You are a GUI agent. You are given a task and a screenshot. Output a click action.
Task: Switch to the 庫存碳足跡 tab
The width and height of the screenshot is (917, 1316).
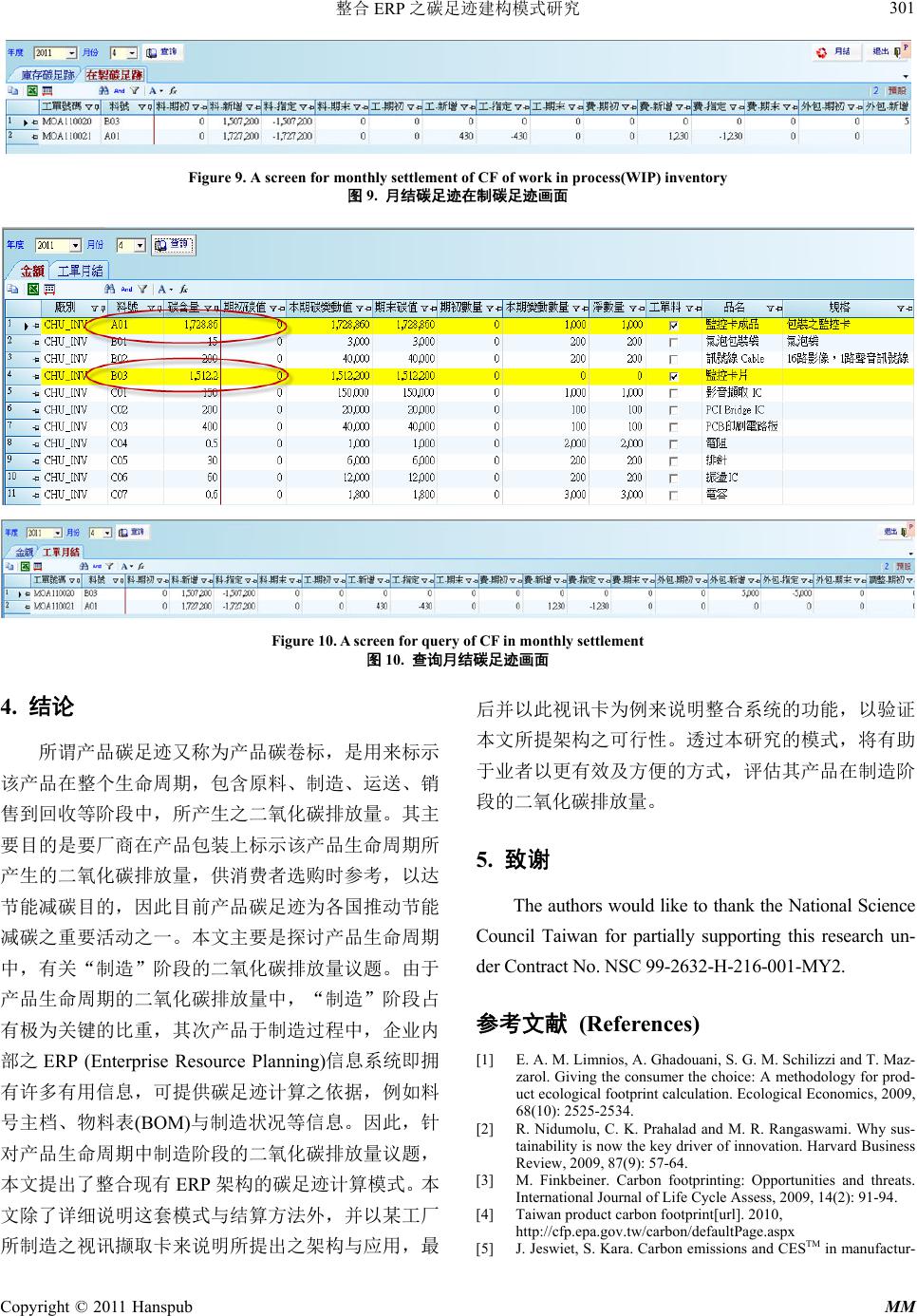[47, 74]
